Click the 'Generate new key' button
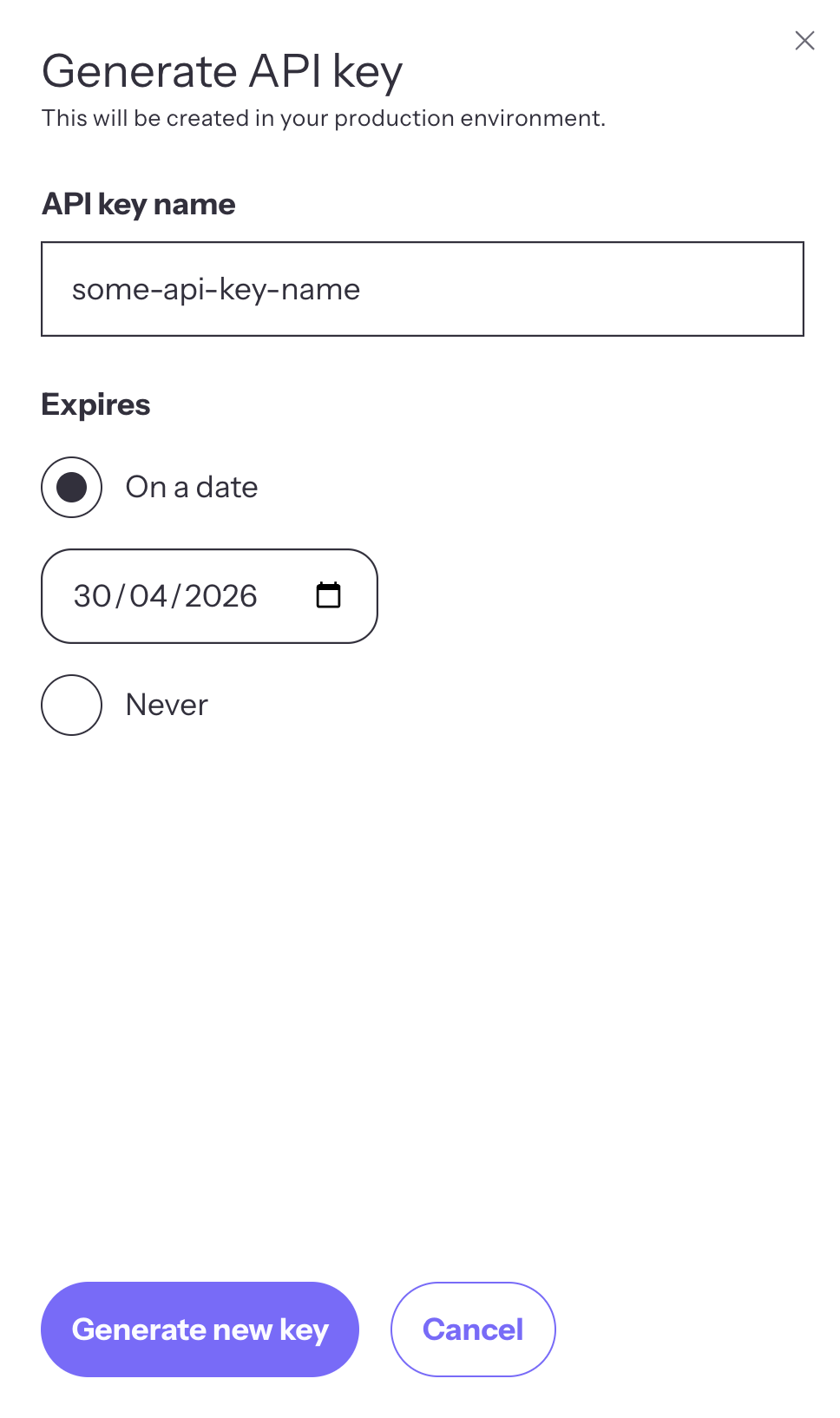 (200, 1329)
